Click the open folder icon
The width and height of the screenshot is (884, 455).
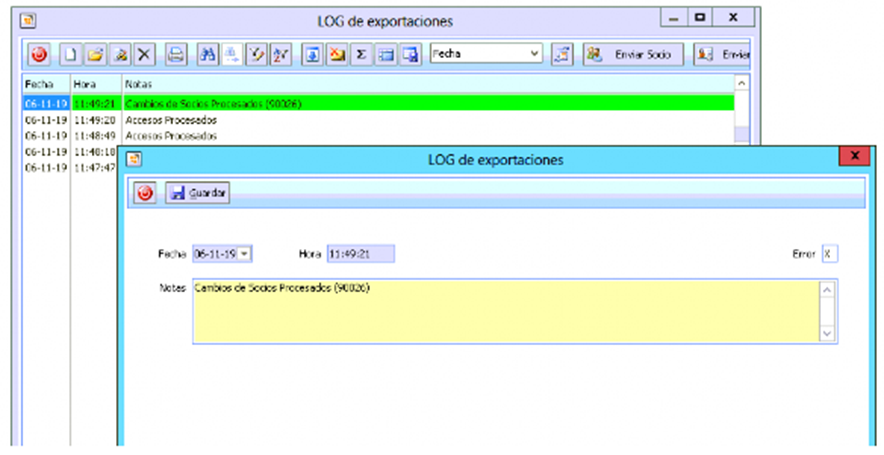[x=95, y=54]
